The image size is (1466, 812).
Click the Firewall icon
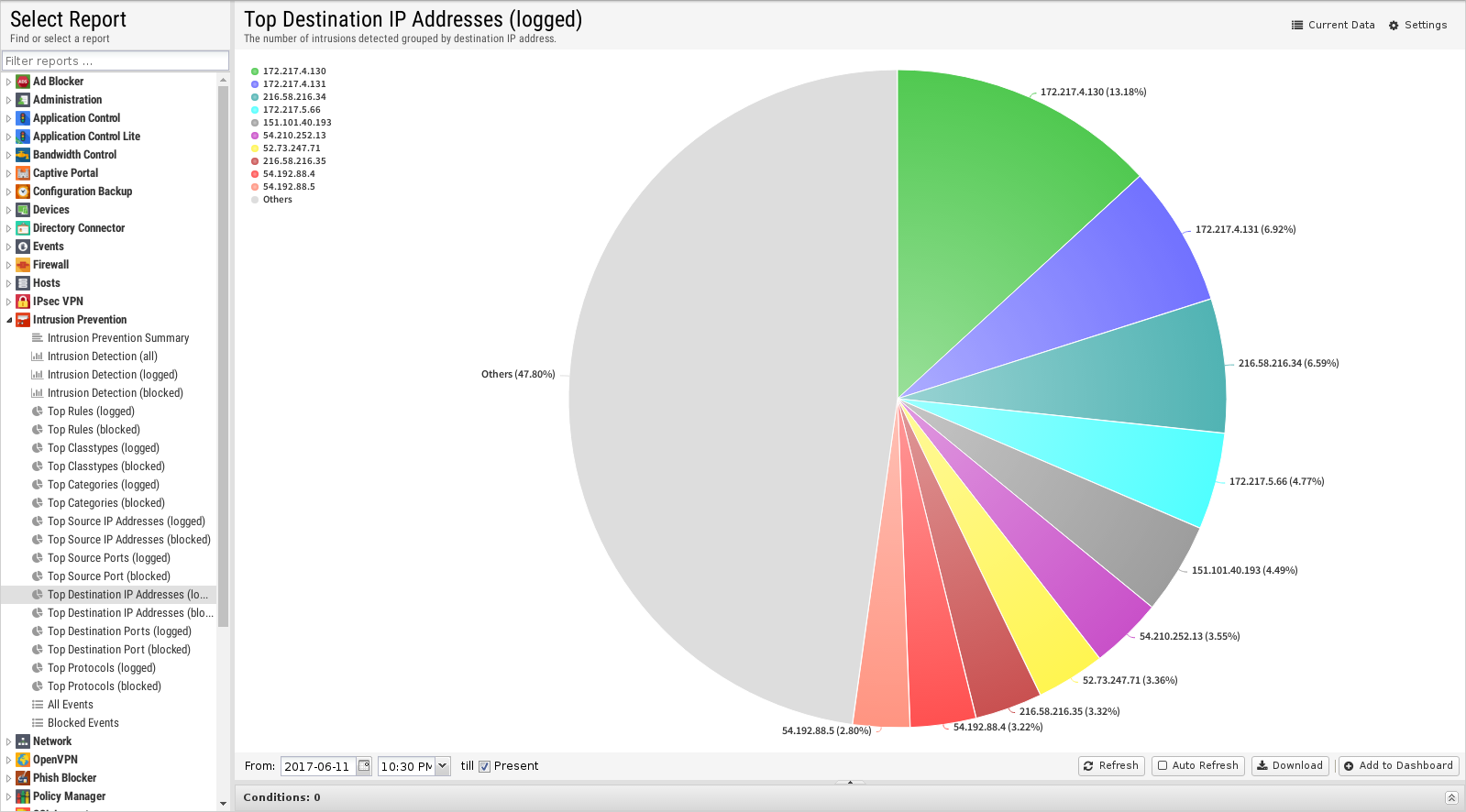pyautogui.click(x=23, y=265)
